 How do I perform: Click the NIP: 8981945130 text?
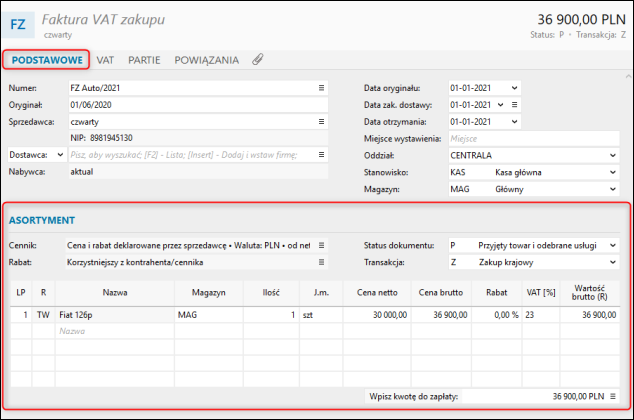[x=101, y=138]
